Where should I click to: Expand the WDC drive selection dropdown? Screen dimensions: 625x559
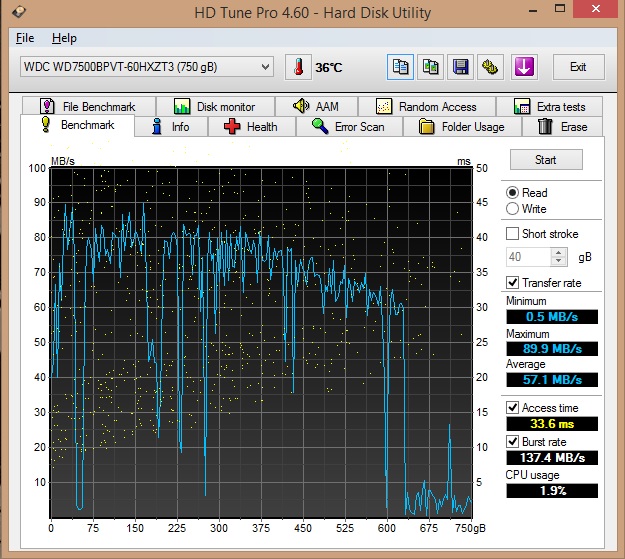pos(265,67)
